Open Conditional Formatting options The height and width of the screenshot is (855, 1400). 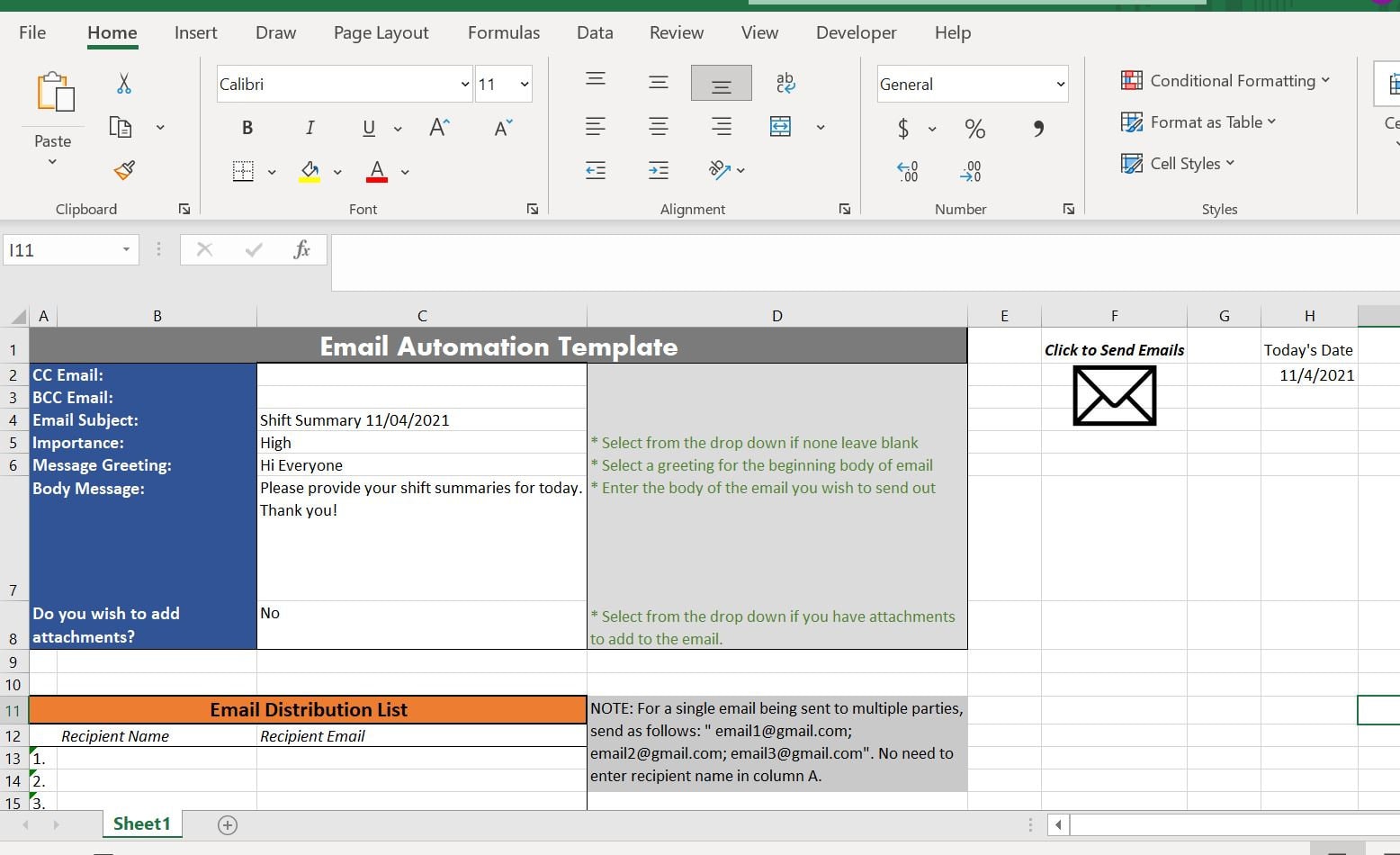pos(1226,80)
